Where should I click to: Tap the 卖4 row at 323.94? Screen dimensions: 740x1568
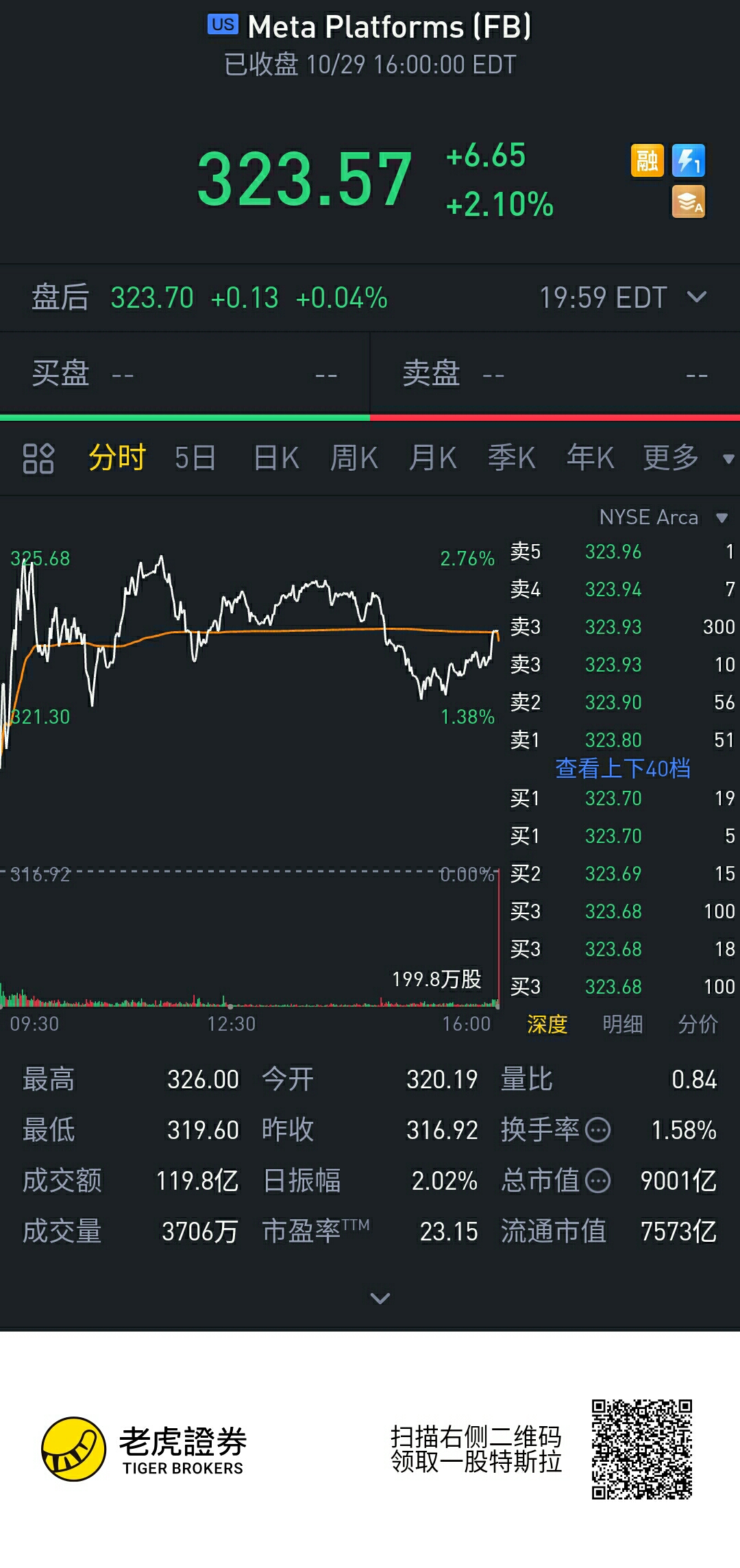point(622,589)
